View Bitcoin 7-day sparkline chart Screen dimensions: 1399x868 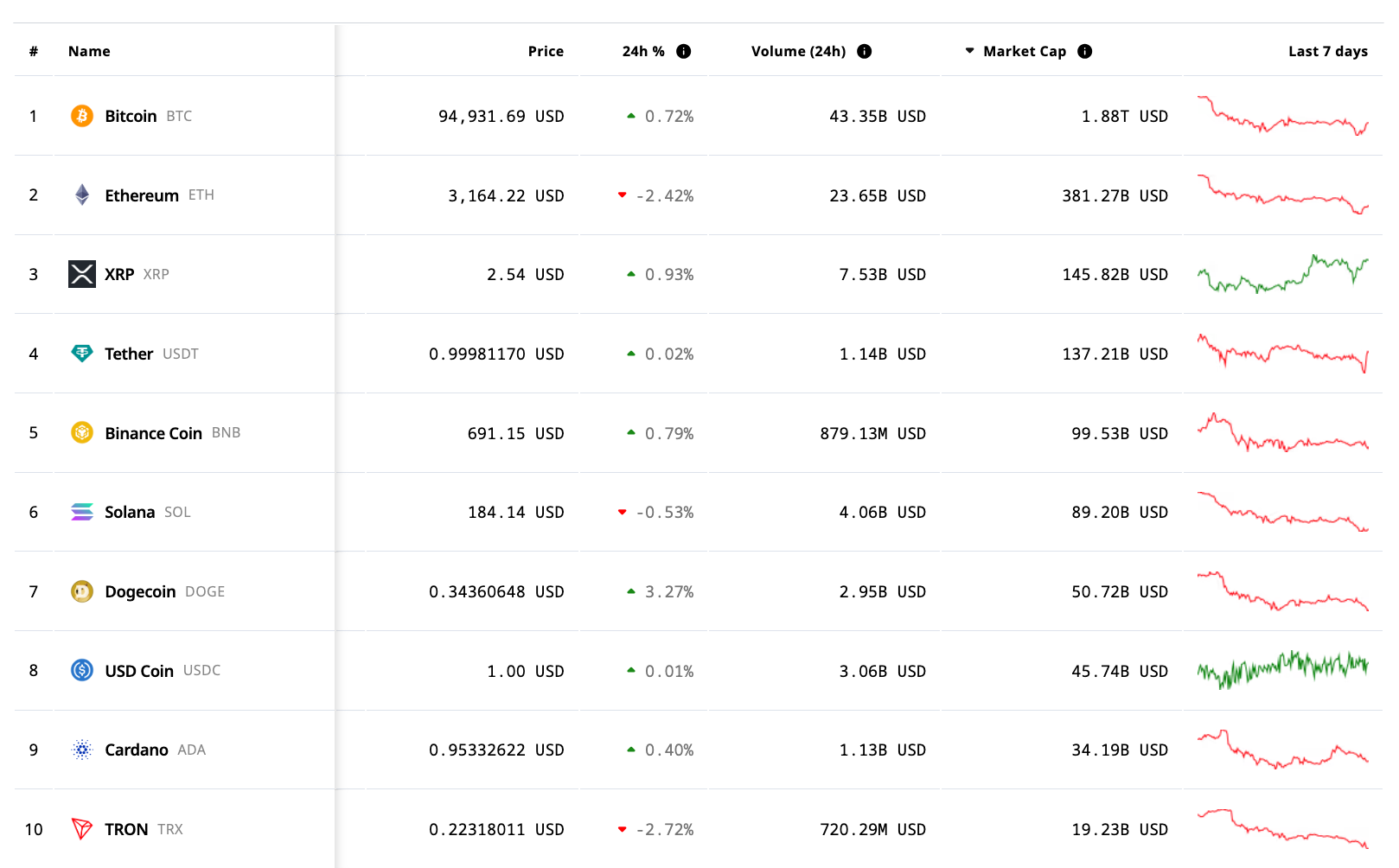(x=1282, y=116)
